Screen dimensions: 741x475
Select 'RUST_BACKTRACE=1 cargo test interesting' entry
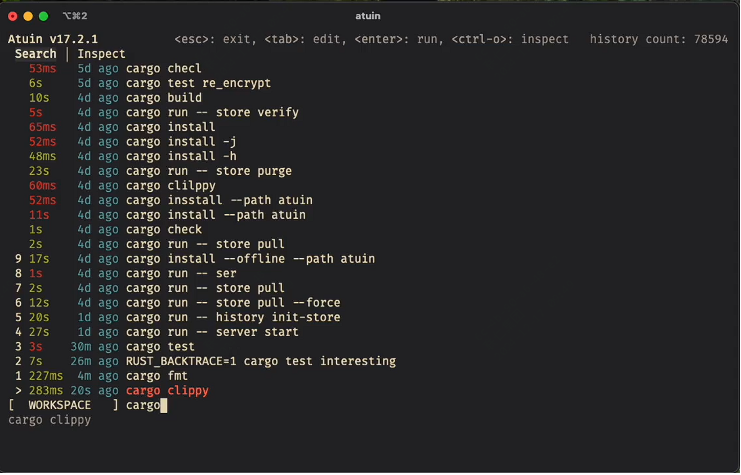pyautogui.click(x=260, y=361)
